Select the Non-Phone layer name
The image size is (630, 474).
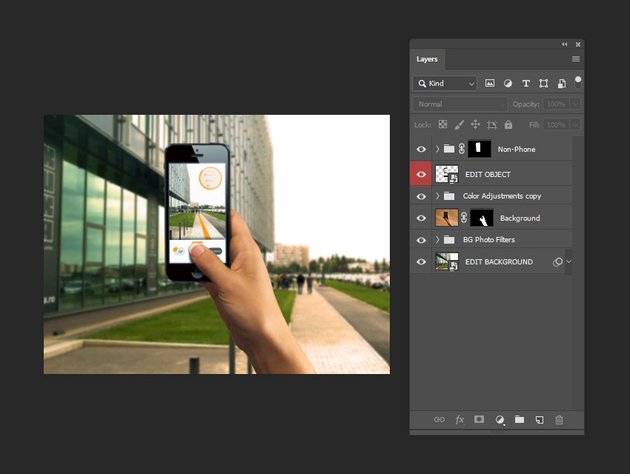[x=516, y=149]
